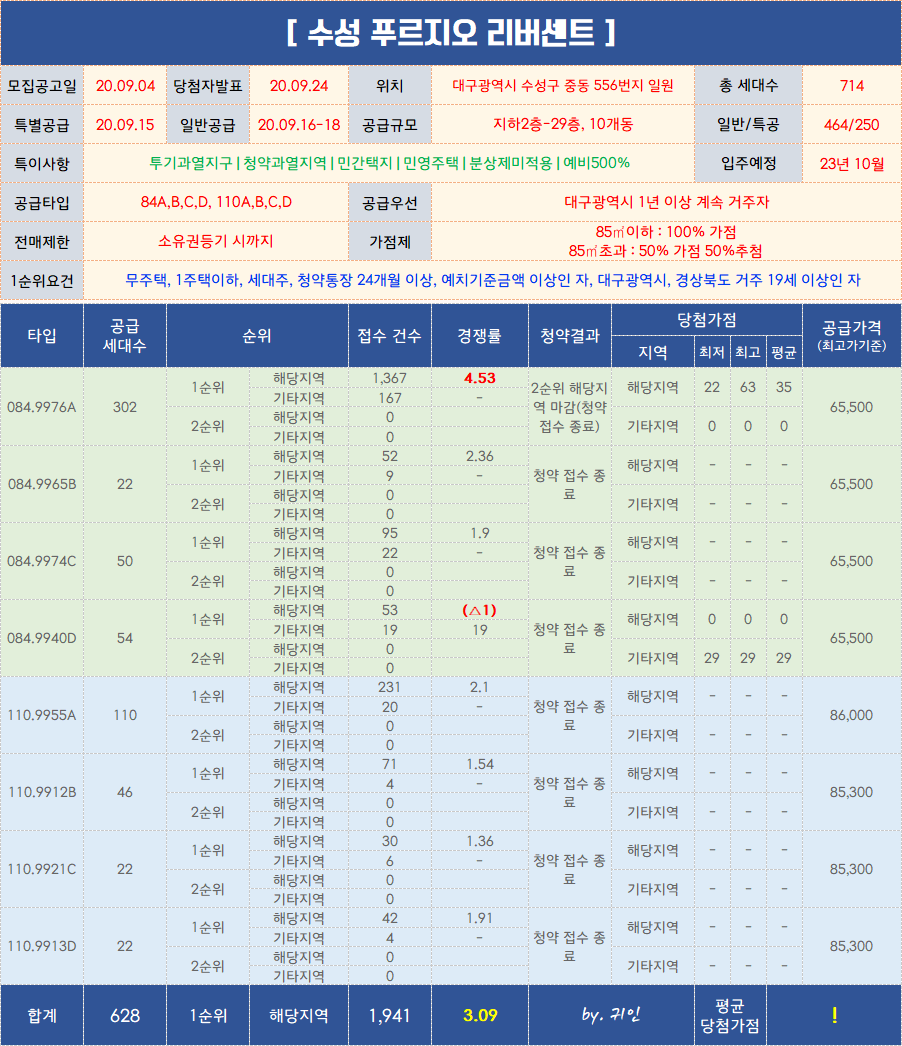Click the red competition rate 4.53
Screen dimensions: 902x1046
pyautogui.click(x=480, y=378)
